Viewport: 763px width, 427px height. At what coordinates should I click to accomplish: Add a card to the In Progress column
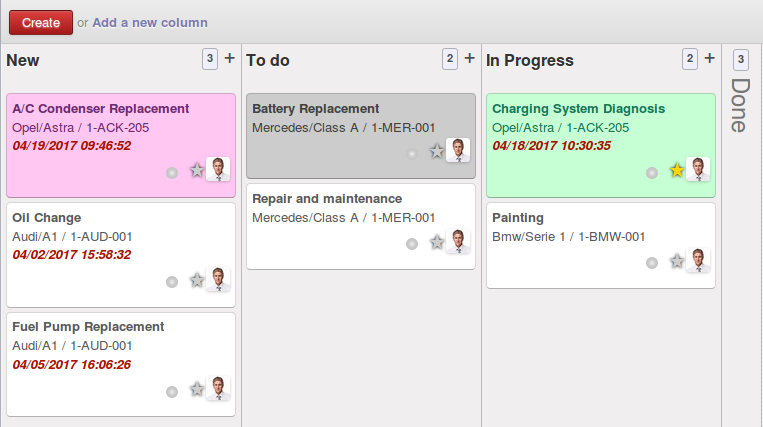[710, 59]
